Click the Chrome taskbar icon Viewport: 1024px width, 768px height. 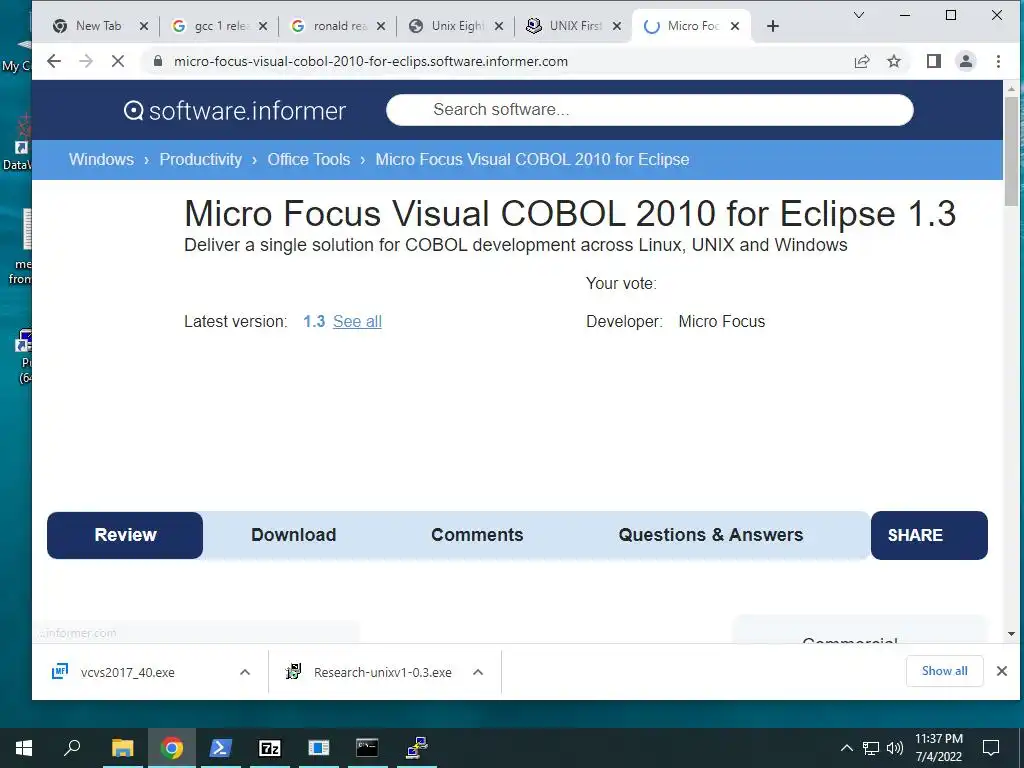point(172,748)
